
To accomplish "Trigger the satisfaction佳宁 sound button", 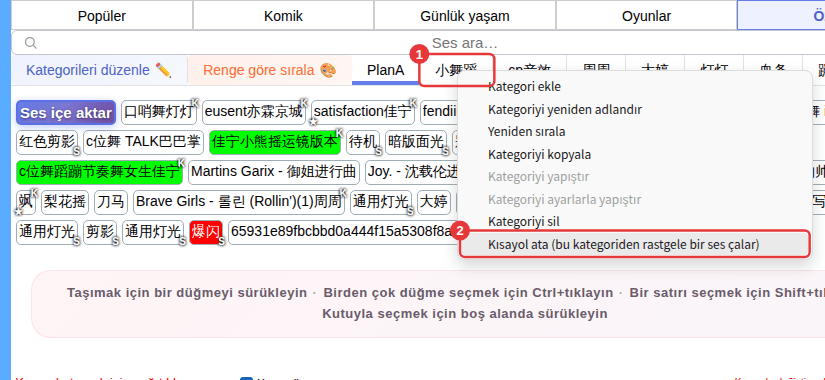I will (x=363, y=112).
